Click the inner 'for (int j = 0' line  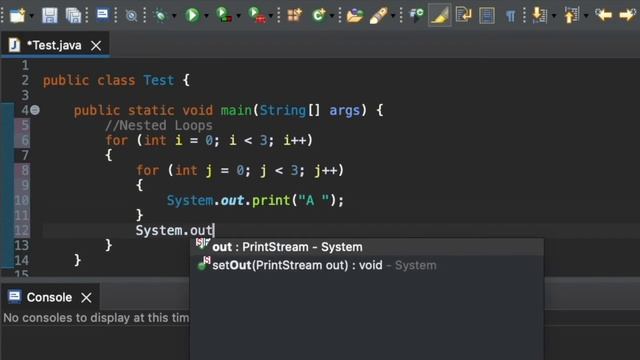point(240,170)
